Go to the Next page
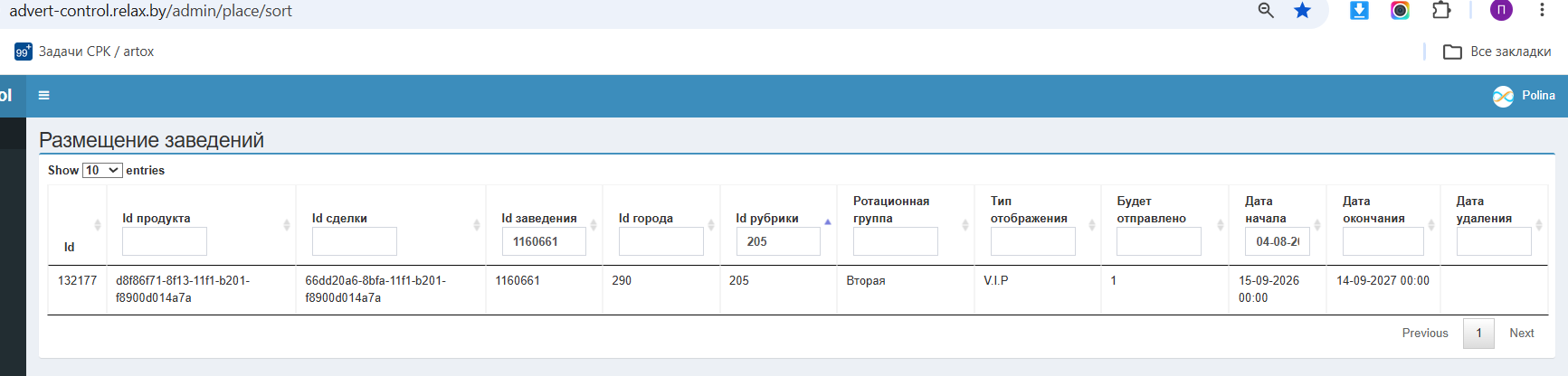This screenshot has height=376, width=1568. click(1522, 334)
